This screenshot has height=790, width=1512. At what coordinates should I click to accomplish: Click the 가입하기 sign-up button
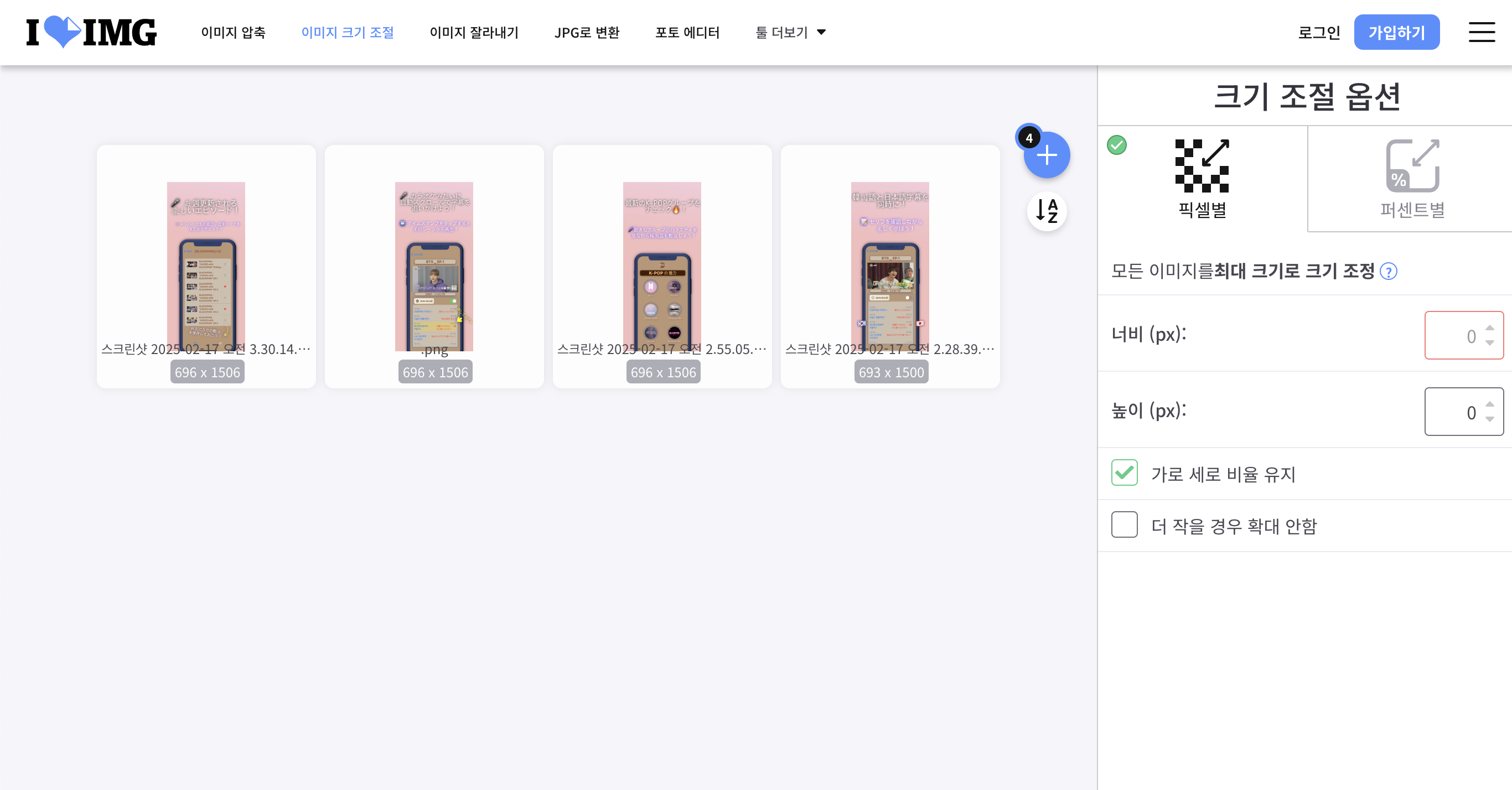pyautogui.click(x=1396, y=32)
